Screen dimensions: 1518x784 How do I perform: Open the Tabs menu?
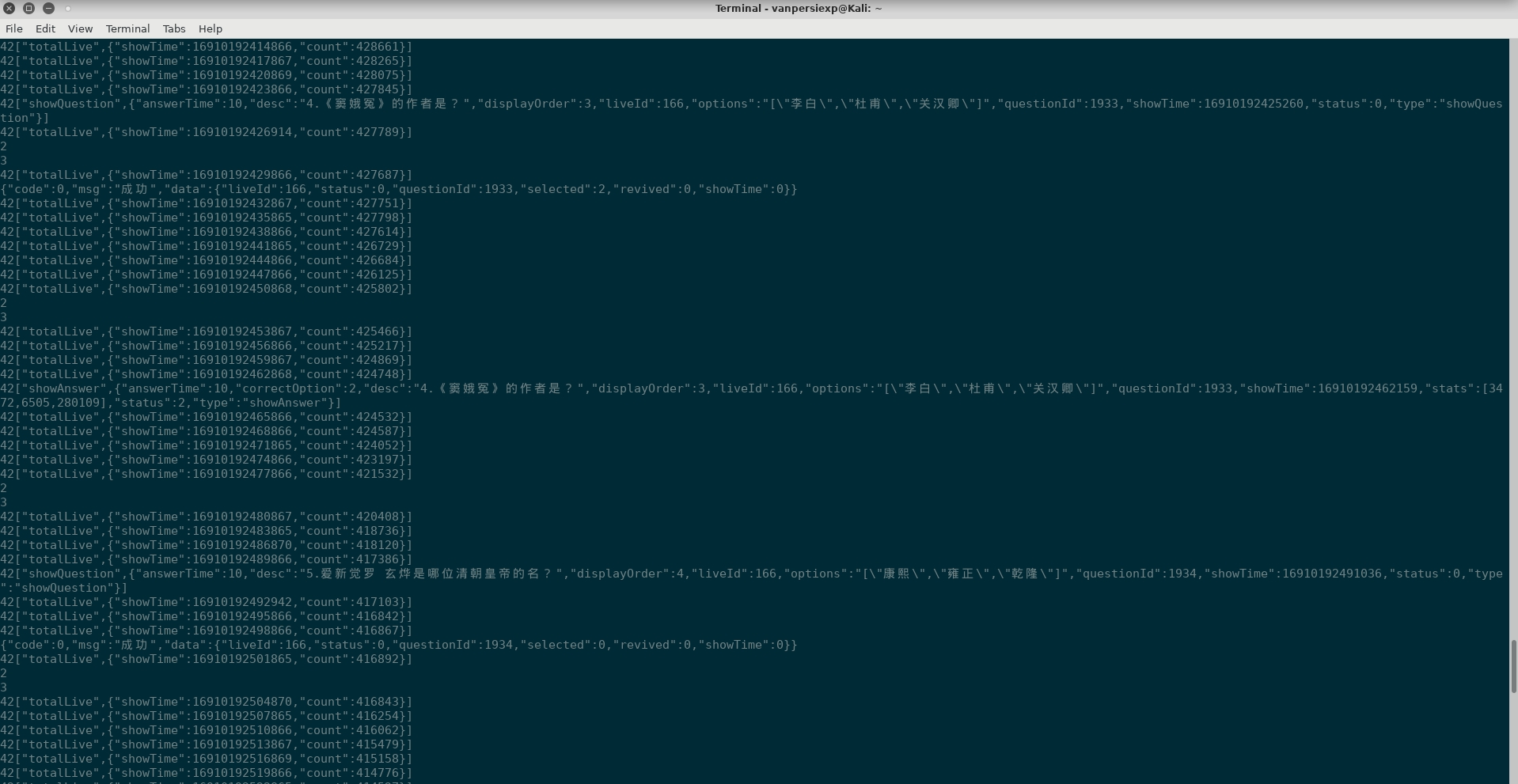174,28
